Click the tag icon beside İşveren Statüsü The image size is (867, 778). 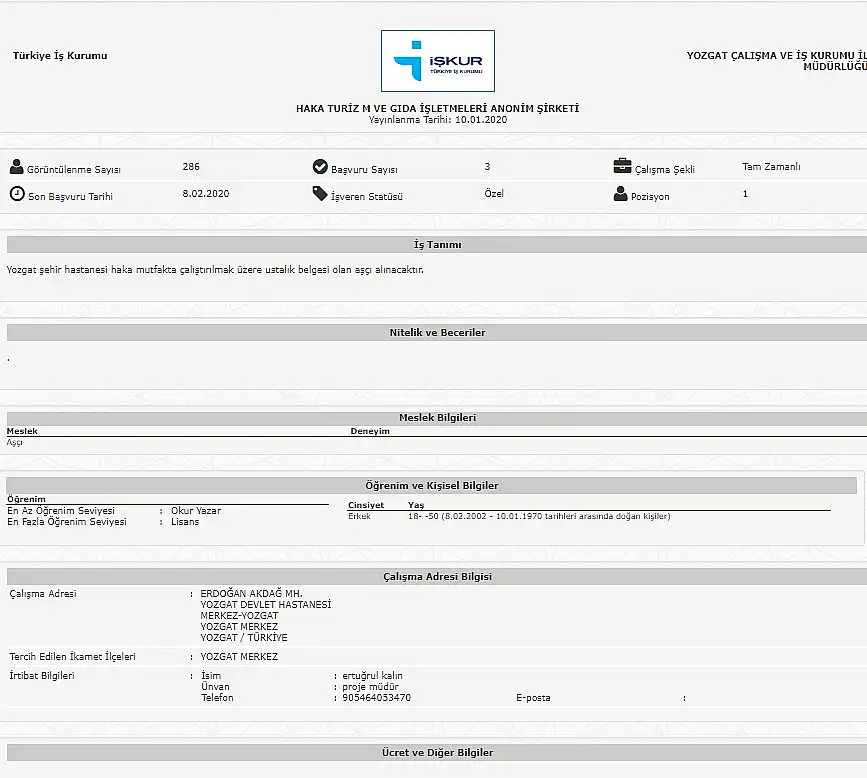pos(320,194)
